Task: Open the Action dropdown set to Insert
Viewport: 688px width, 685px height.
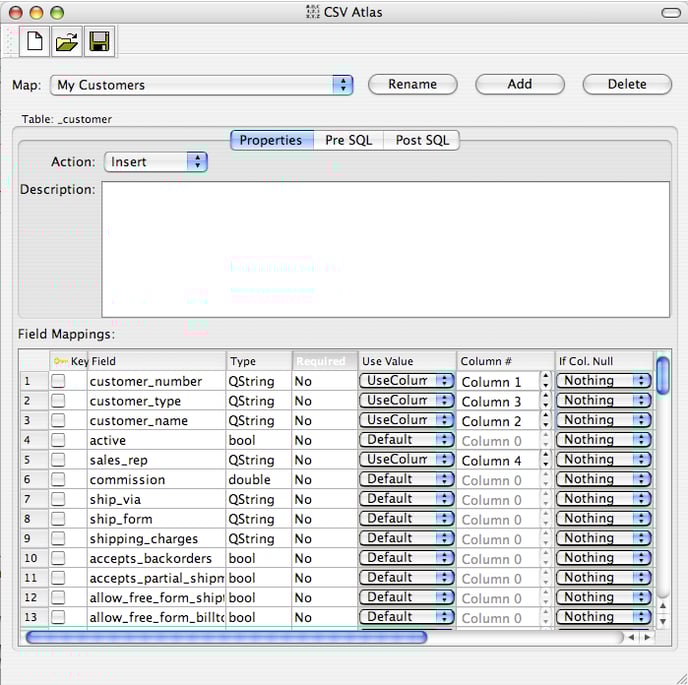Action: (x=156, y=162)
